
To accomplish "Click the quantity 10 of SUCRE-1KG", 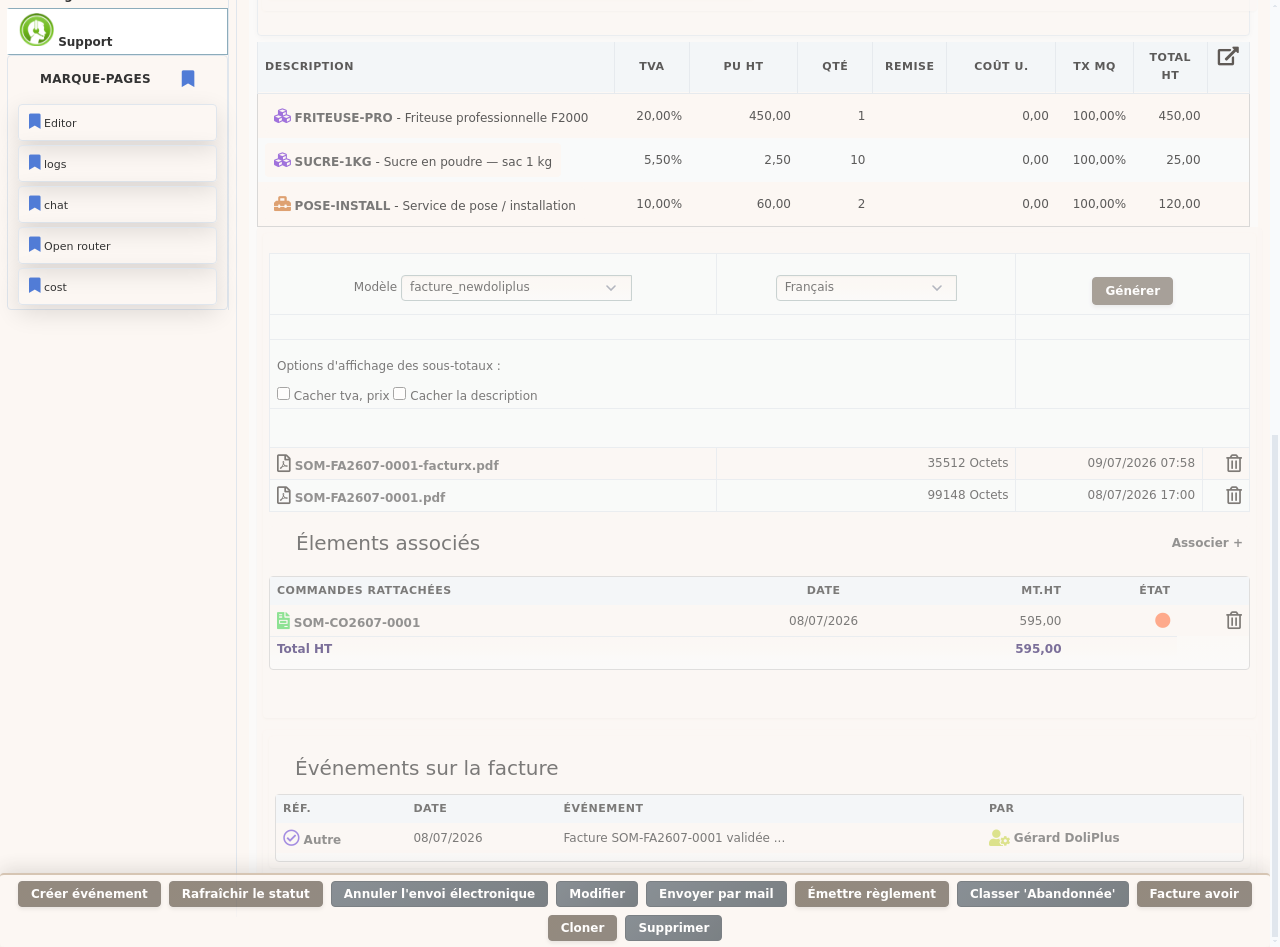I will 857,160.
